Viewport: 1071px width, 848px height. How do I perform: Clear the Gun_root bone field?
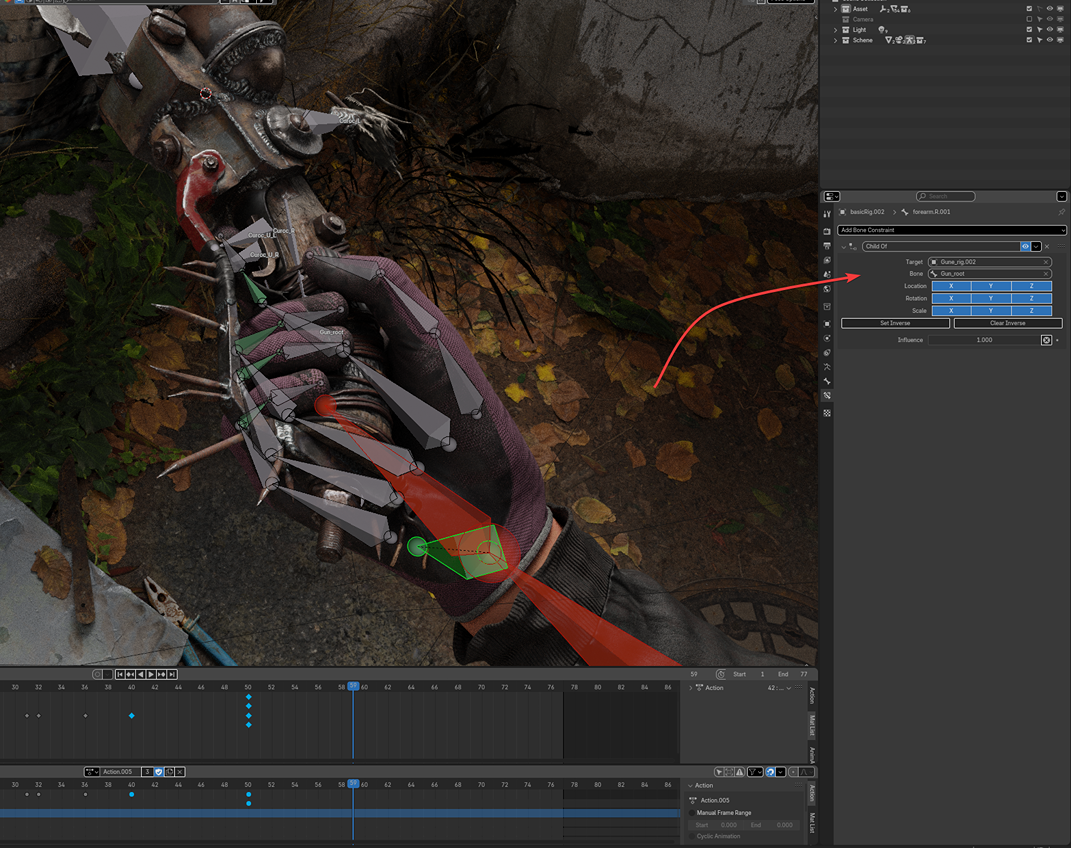click(x=1046, y=274)
